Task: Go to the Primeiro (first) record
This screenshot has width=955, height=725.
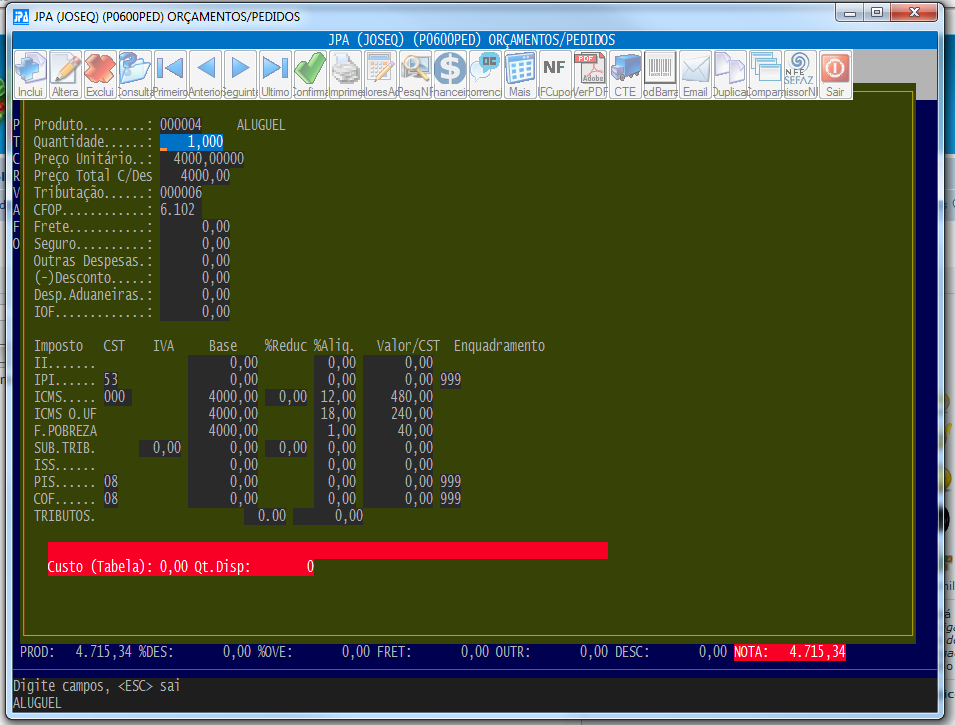Action: tap(170, 75)
